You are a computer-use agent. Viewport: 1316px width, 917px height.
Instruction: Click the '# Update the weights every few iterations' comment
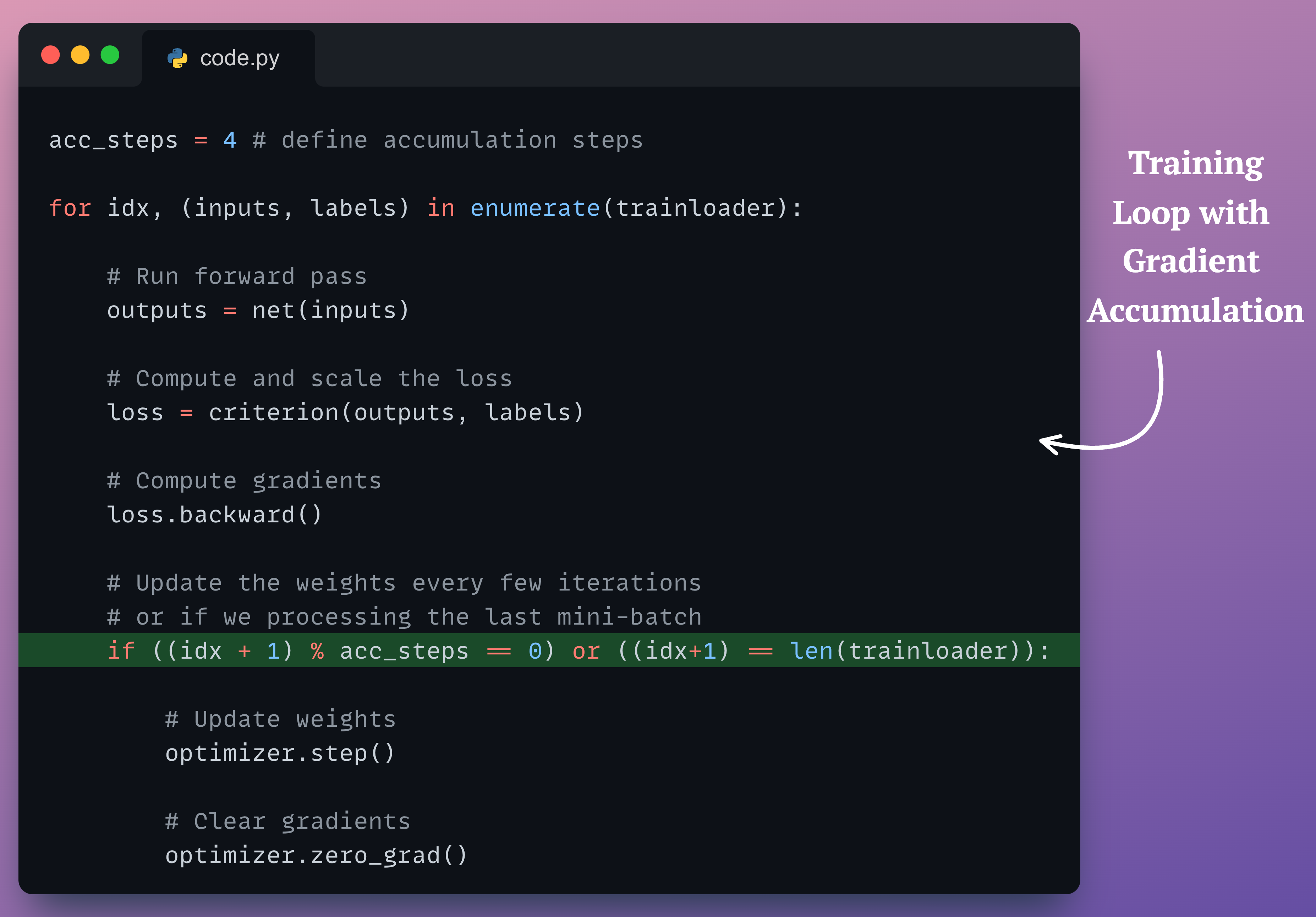click(404, 583)
